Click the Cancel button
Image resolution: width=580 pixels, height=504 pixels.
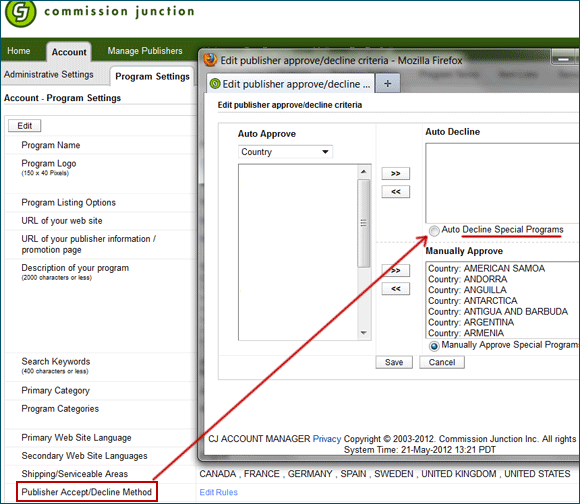[442, 362]
